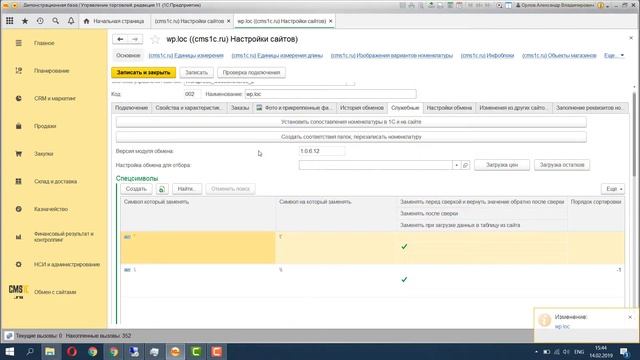Open notifications bell icon

click(x=71, y=21)
